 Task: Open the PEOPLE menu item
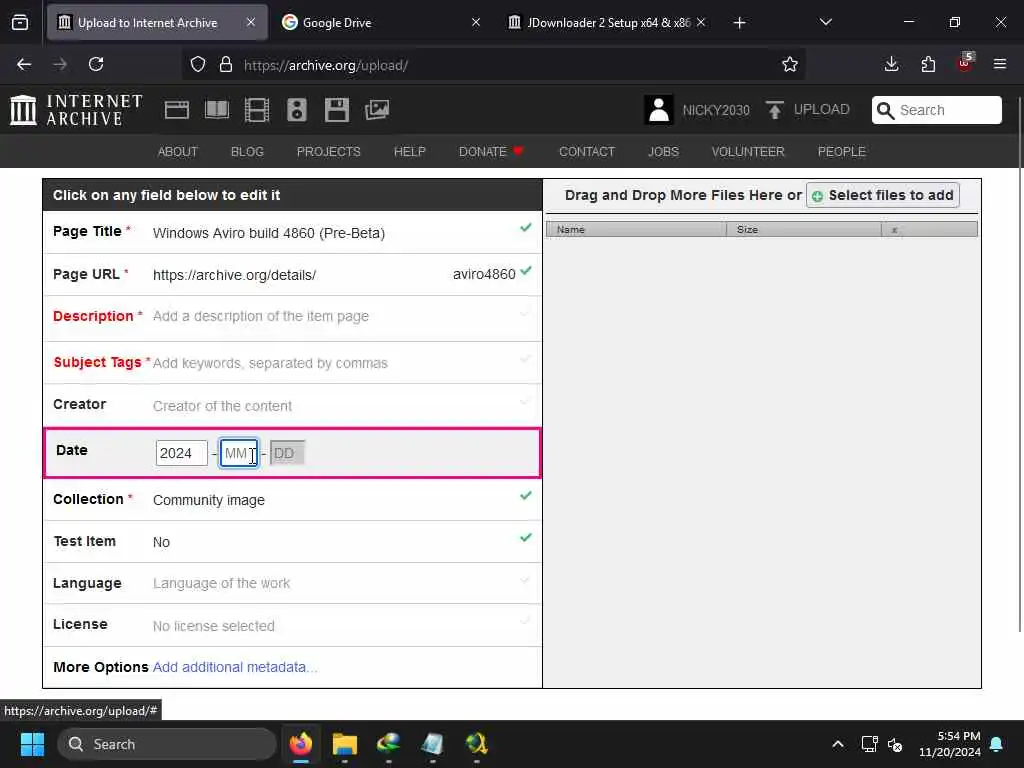[842, 152]
